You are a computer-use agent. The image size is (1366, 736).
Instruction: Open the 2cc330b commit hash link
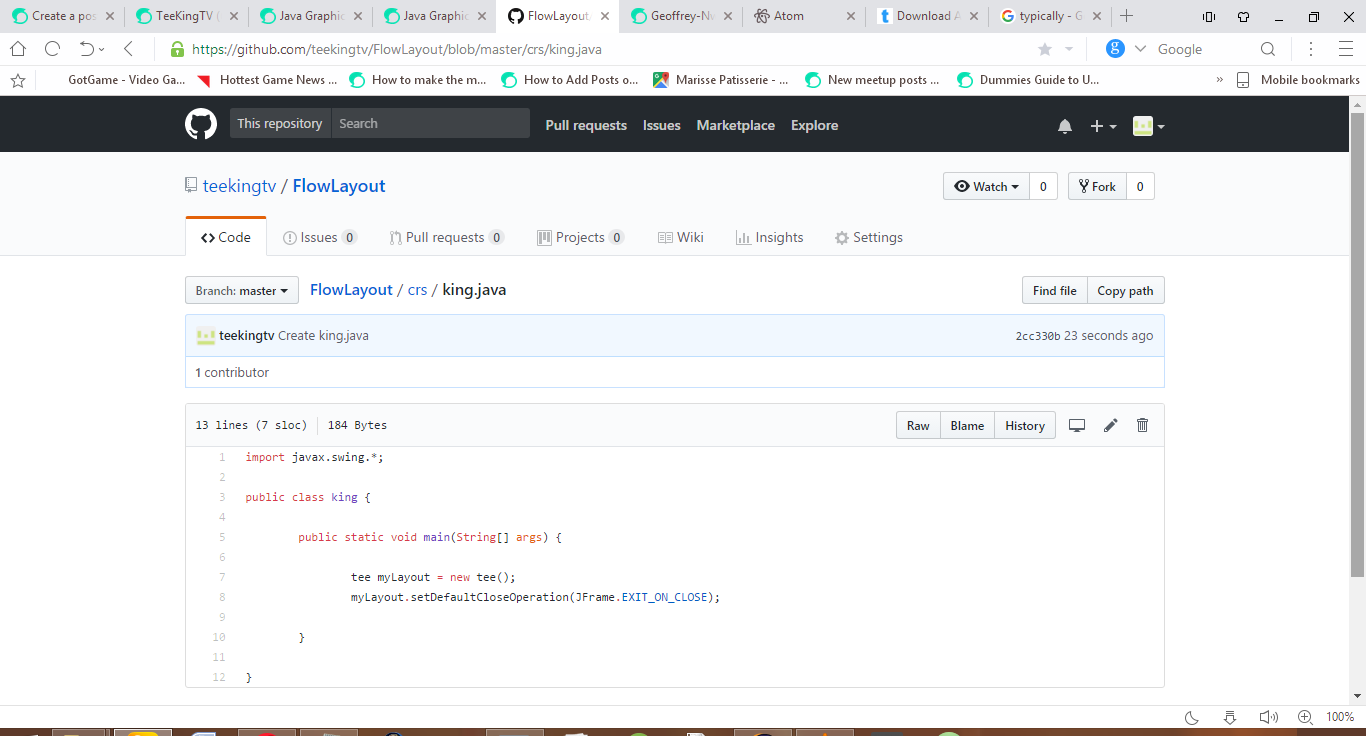click(x=1037, y=336)
